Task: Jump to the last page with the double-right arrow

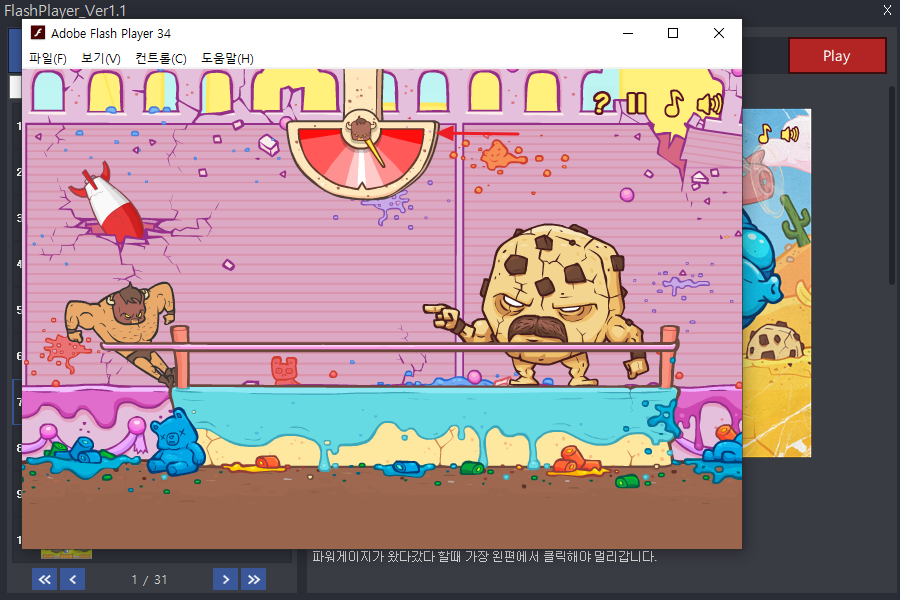Action: click(x=254, y=579)
